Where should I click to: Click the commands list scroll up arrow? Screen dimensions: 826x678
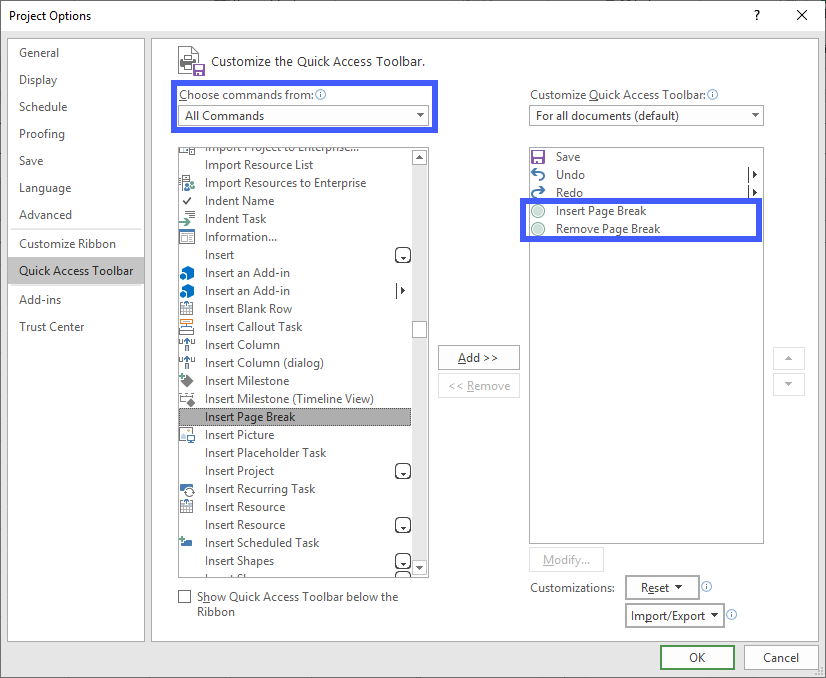(x=419, y=157)
